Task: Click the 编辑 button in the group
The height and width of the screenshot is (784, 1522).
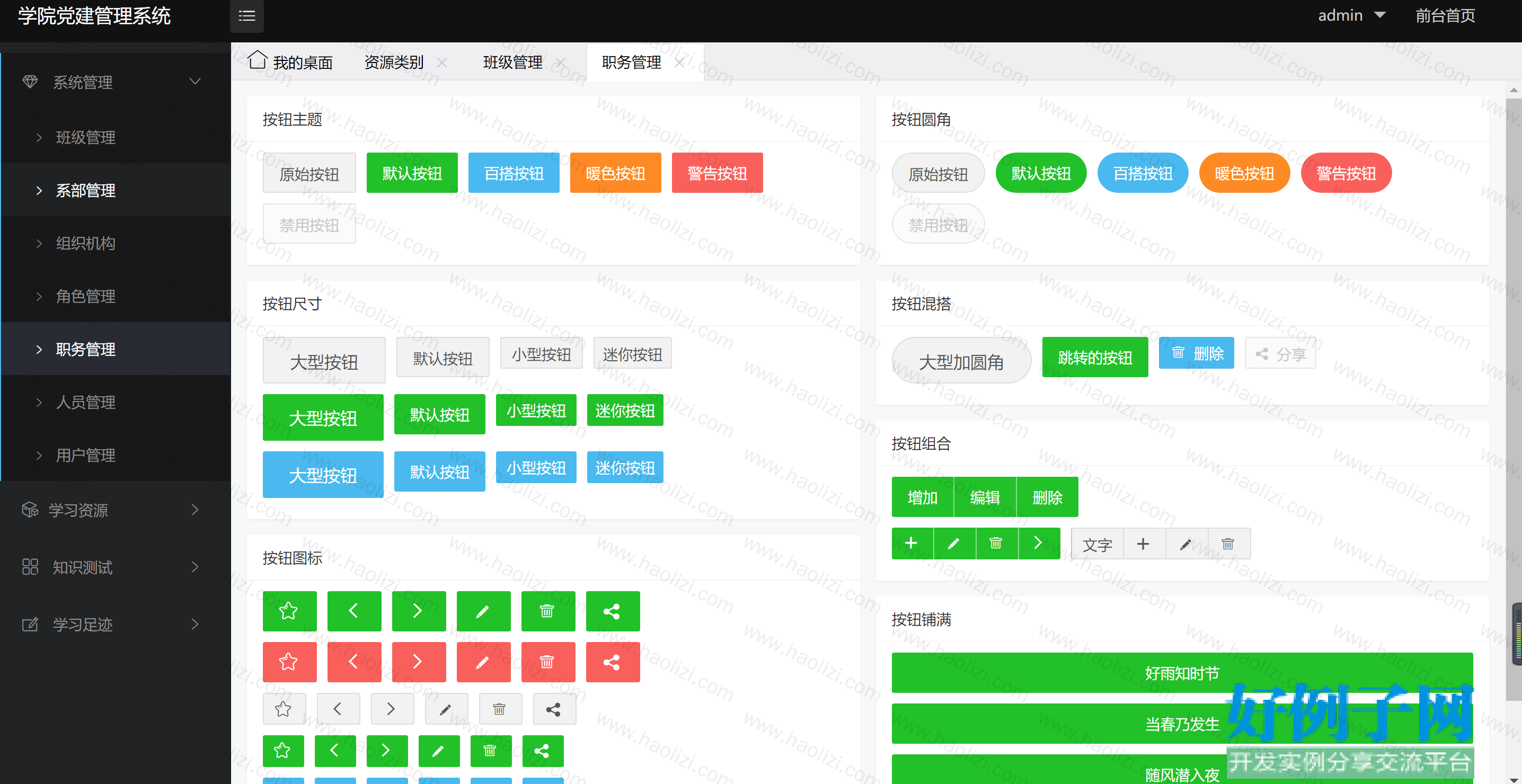Action: [985, 497]
